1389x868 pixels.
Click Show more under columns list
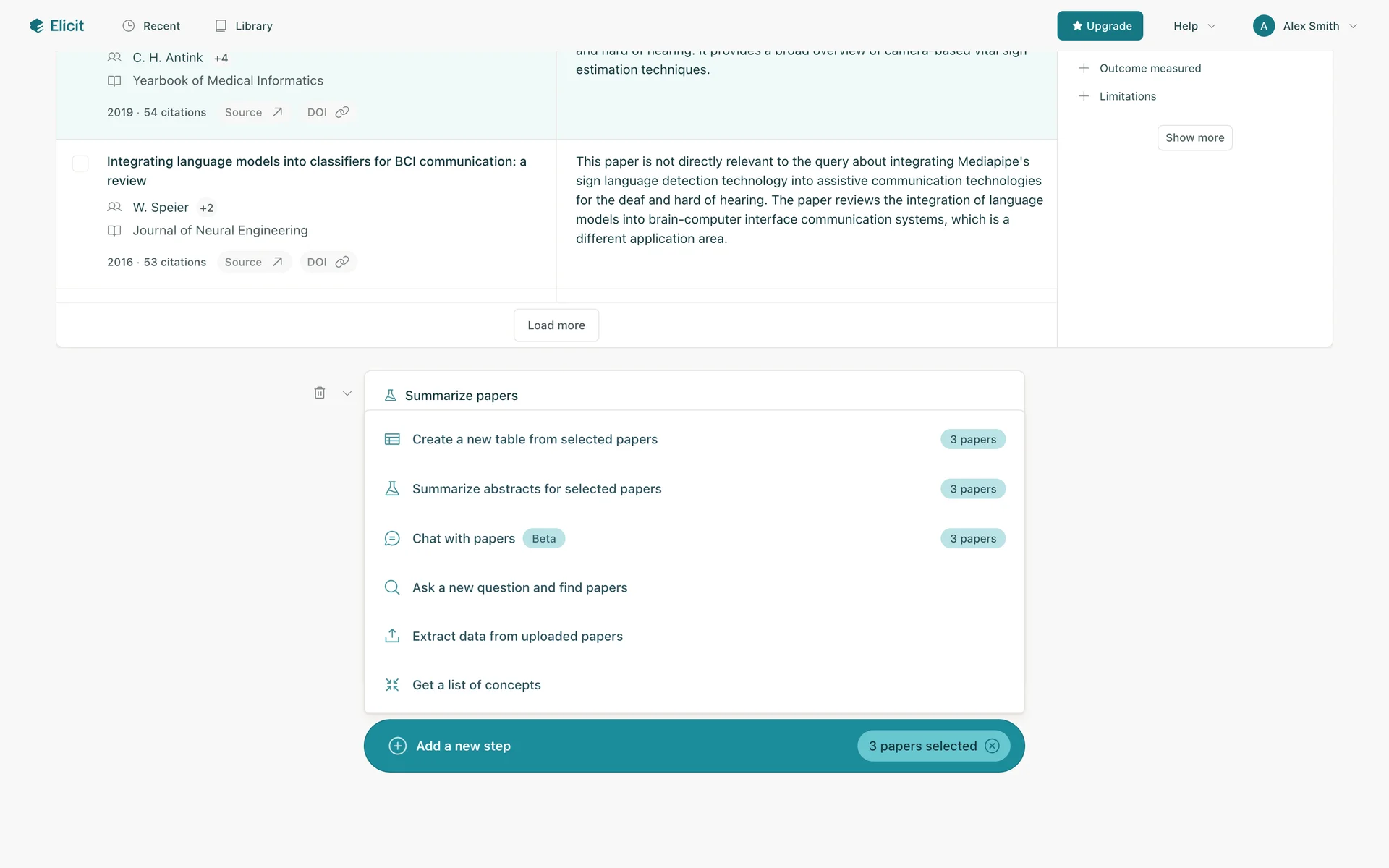pyautogui.click(x=1194, y=137)
